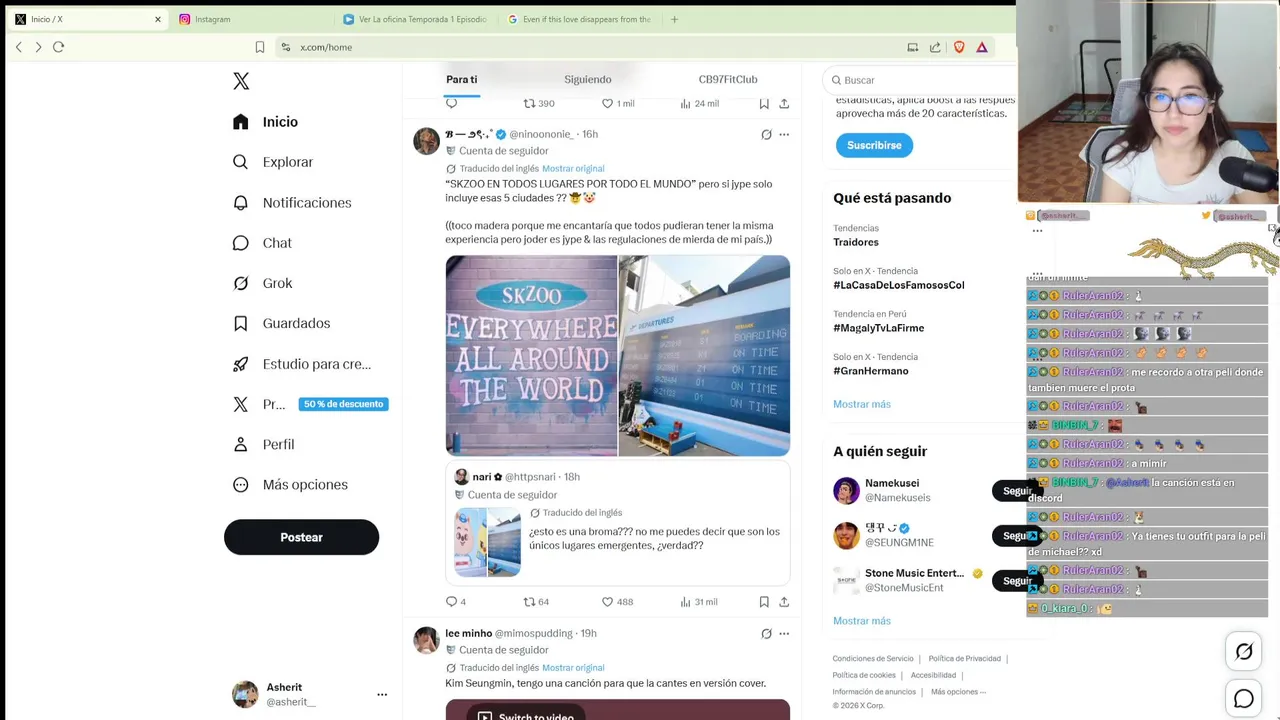Open Condiciones de Servicio link
Image resolution: width=1280 pixels, height=720 pixels.
(873, 658)
